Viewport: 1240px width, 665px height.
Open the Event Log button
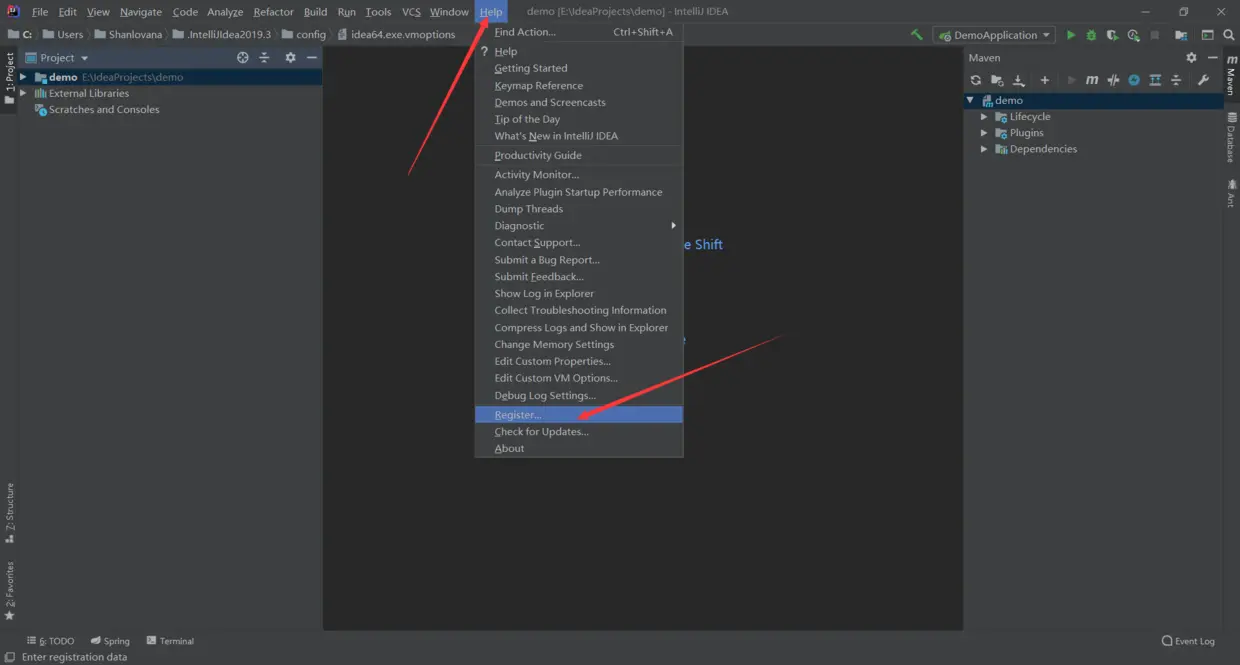(1188, 641)
